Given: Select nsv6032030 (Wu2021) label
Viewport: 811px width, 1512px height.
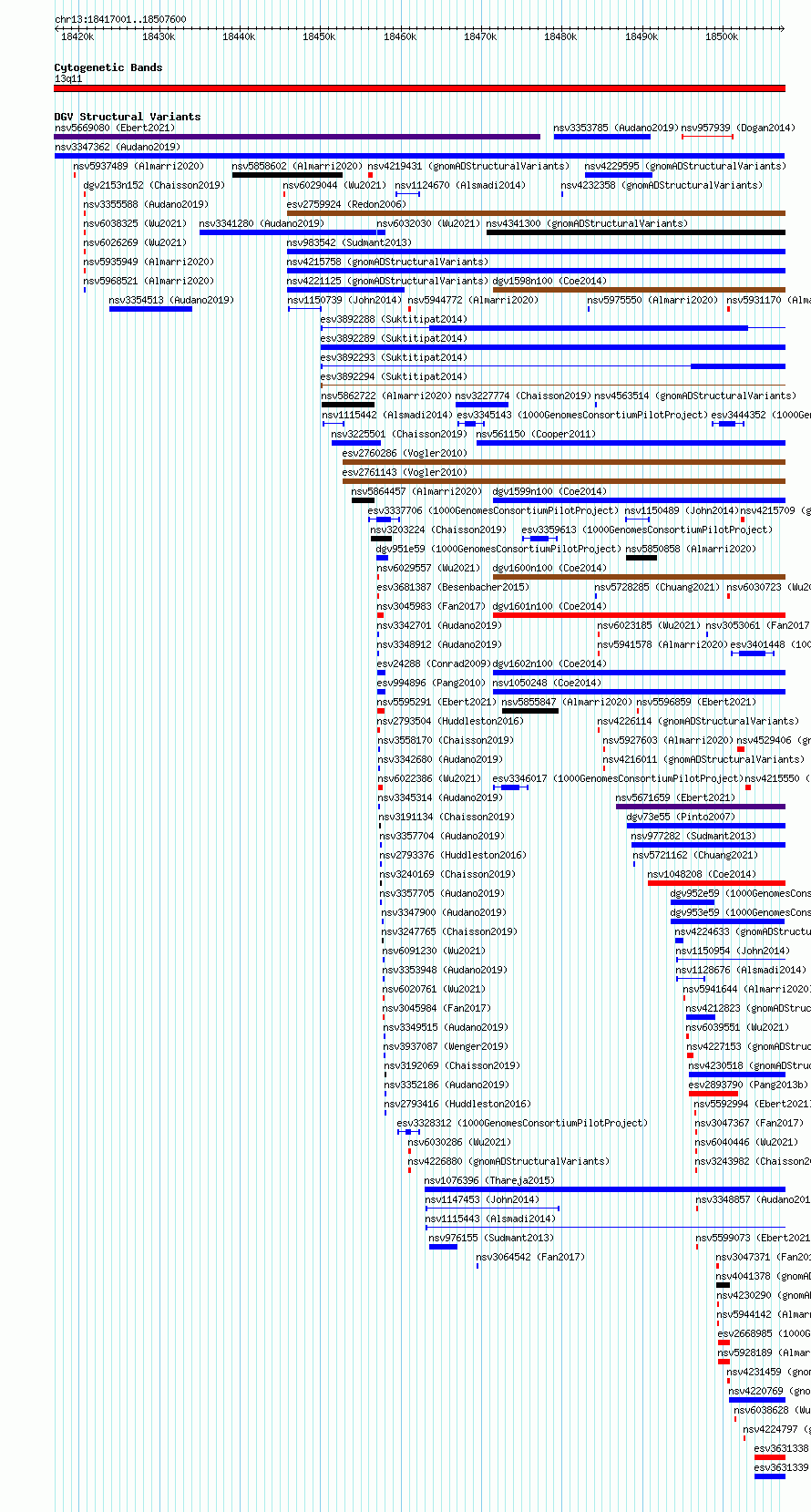Looking at the screenshot, I should (x=428, y=223).
